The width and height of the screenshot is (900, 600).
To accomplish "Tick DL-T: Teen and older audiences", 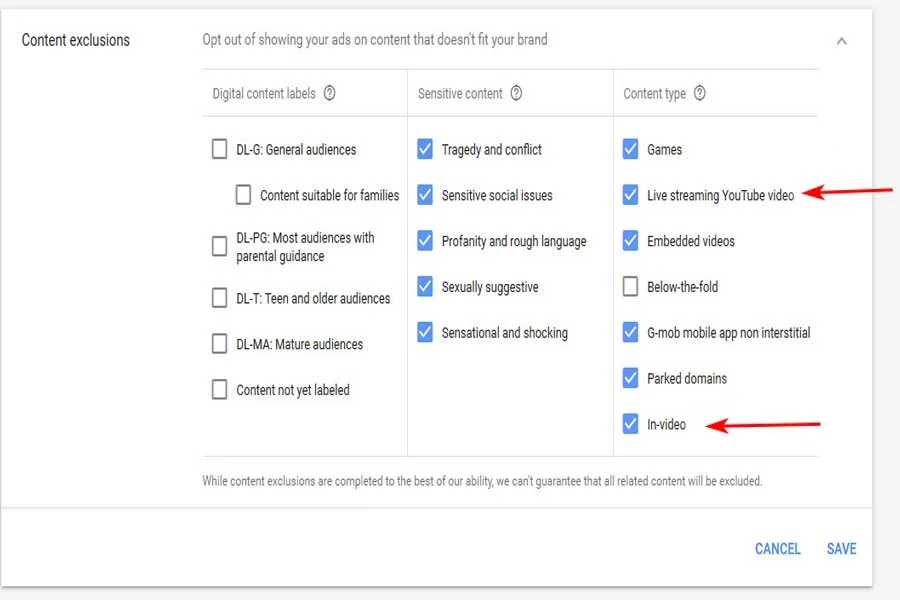I will point(220,298).
